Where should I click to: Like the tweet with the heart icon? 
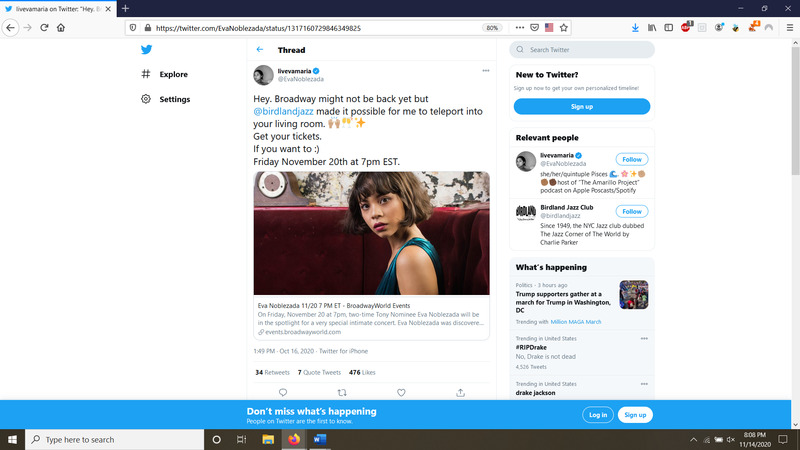tap(401, 392)
